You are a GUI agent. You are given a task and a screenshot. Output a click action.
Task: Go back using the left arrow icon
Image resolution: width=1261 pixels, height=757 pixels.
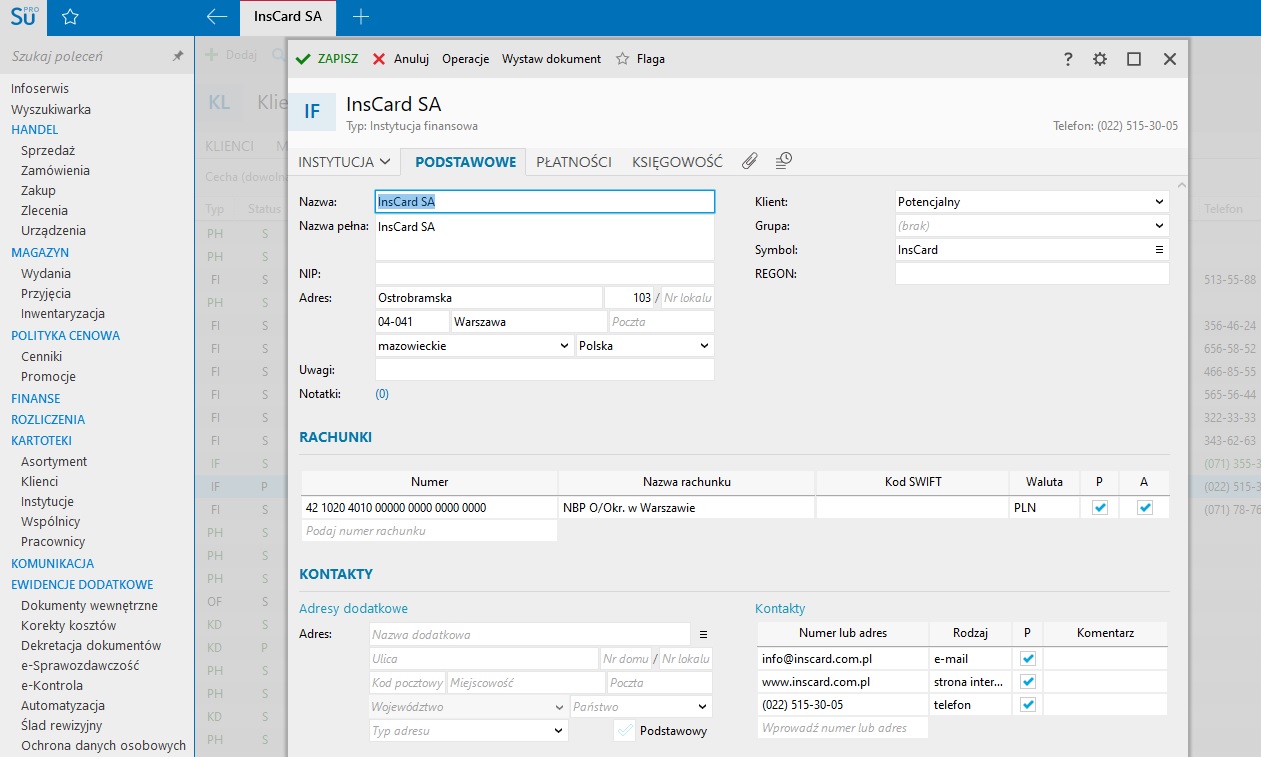coord(216,17)
